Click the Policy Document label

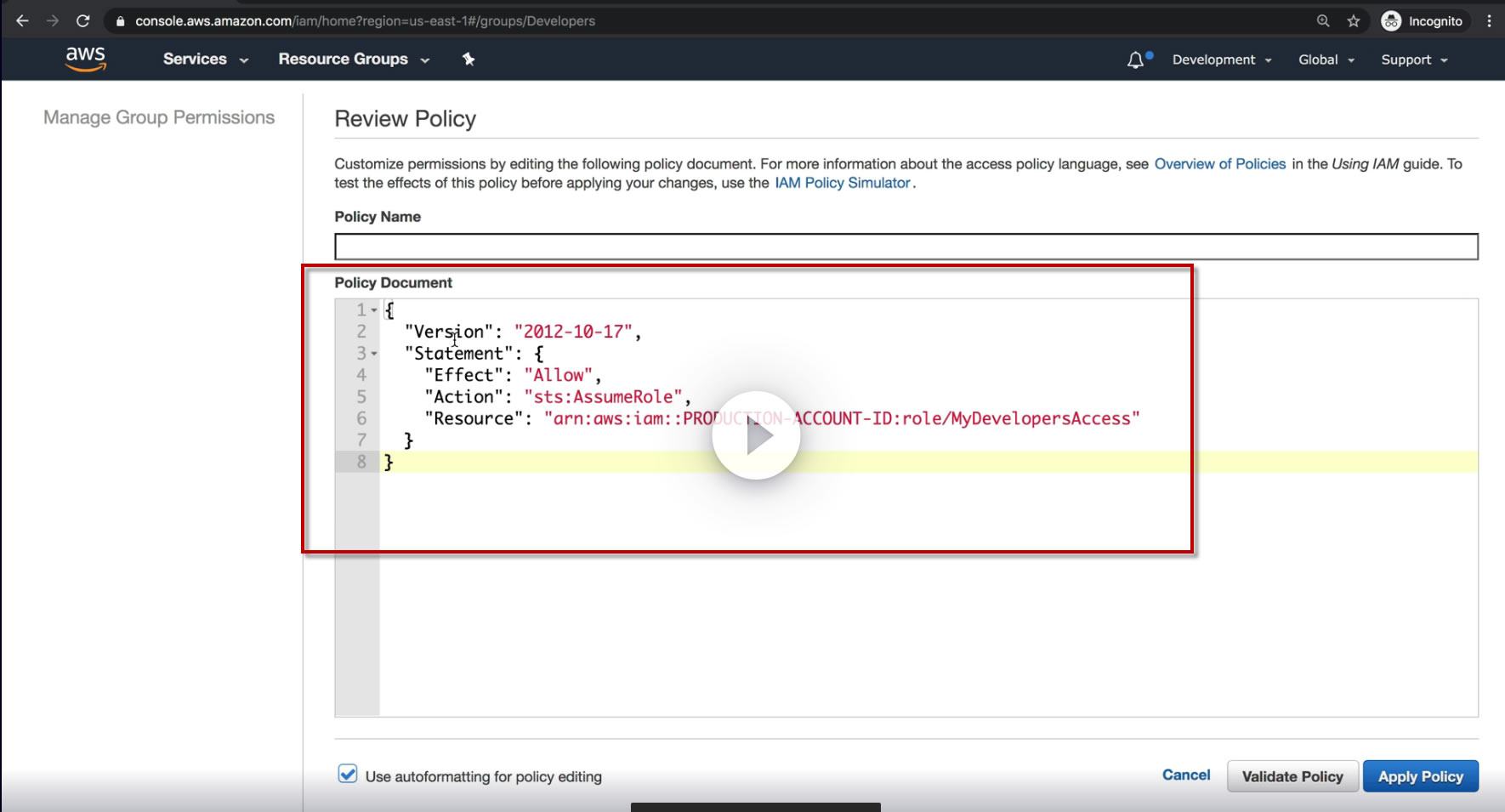point(394,282)
